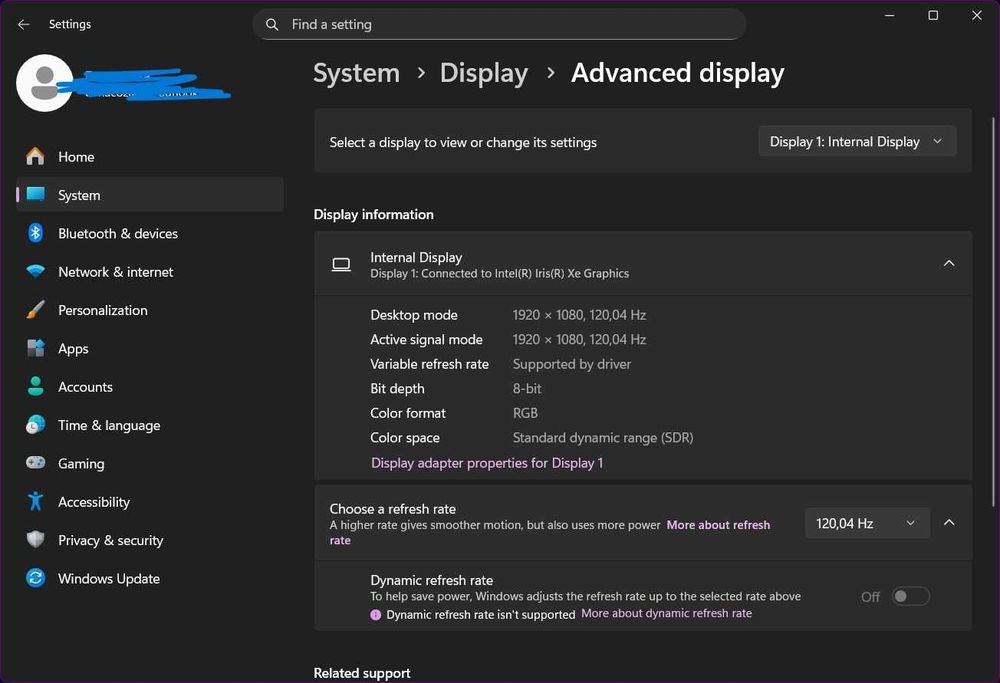Open Bluetooth & devices via its icon
This screenshot has width=1000, height=683.
point(36,233)
